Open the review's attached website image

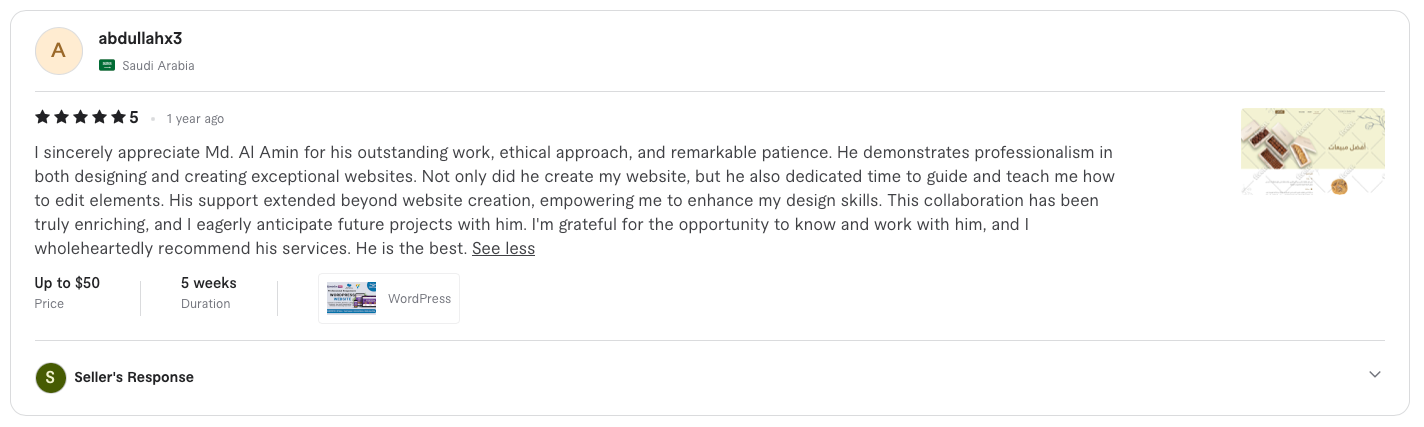point(1312,151)
